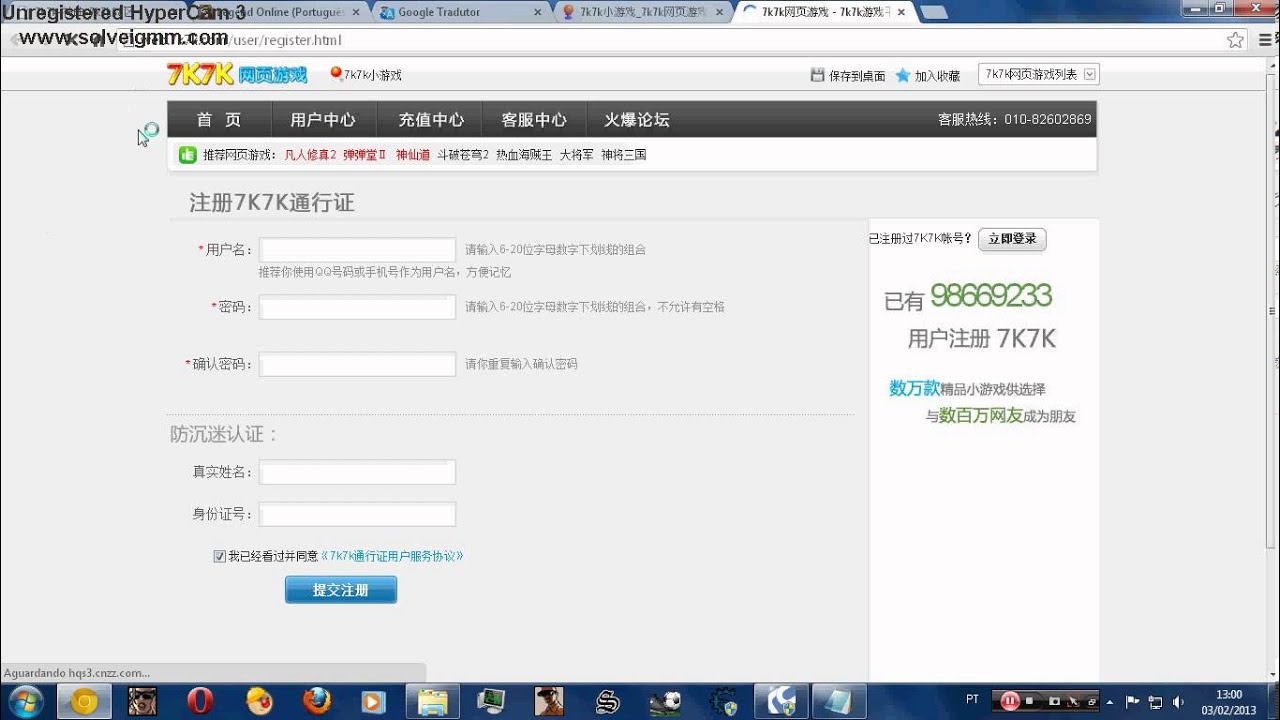Uncheck the 我已经看过并同意 agreement checkbox
Image resolution: width=1280 pixels, height=720 pixels.
pyautogui.click(x=219, y=556)
